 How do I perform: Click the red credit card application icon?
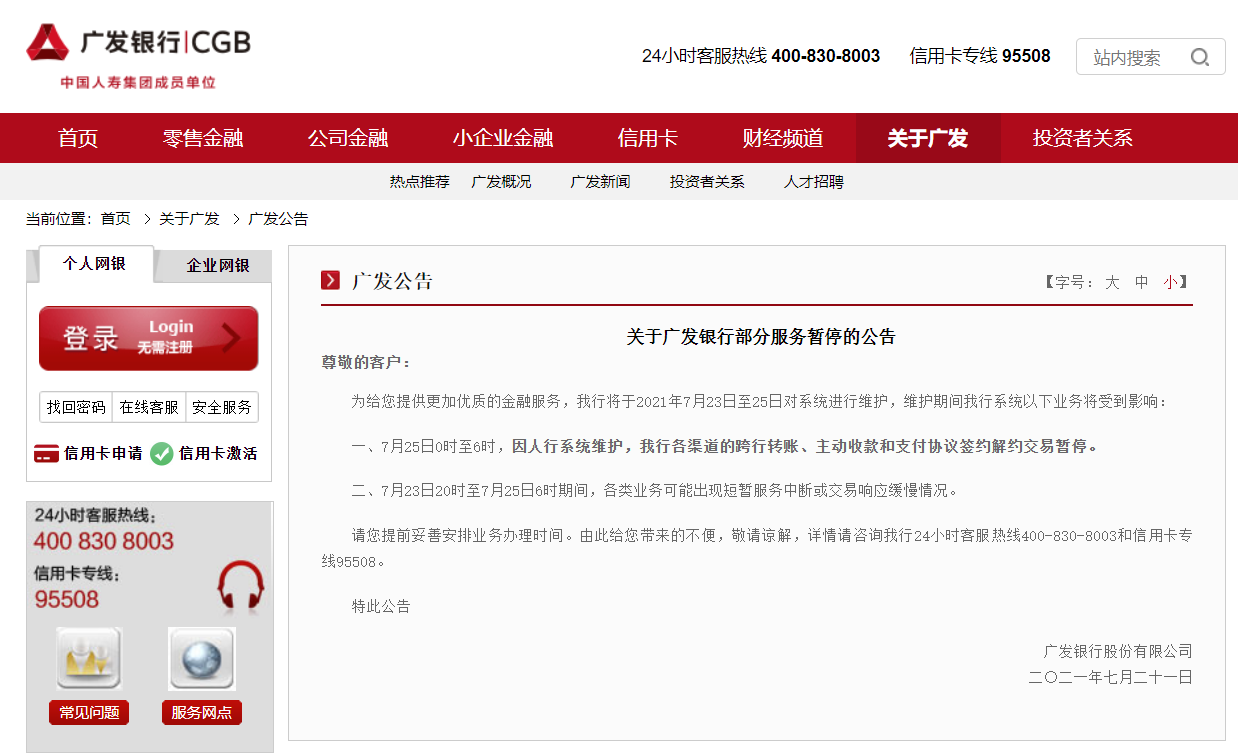(46, 454)
